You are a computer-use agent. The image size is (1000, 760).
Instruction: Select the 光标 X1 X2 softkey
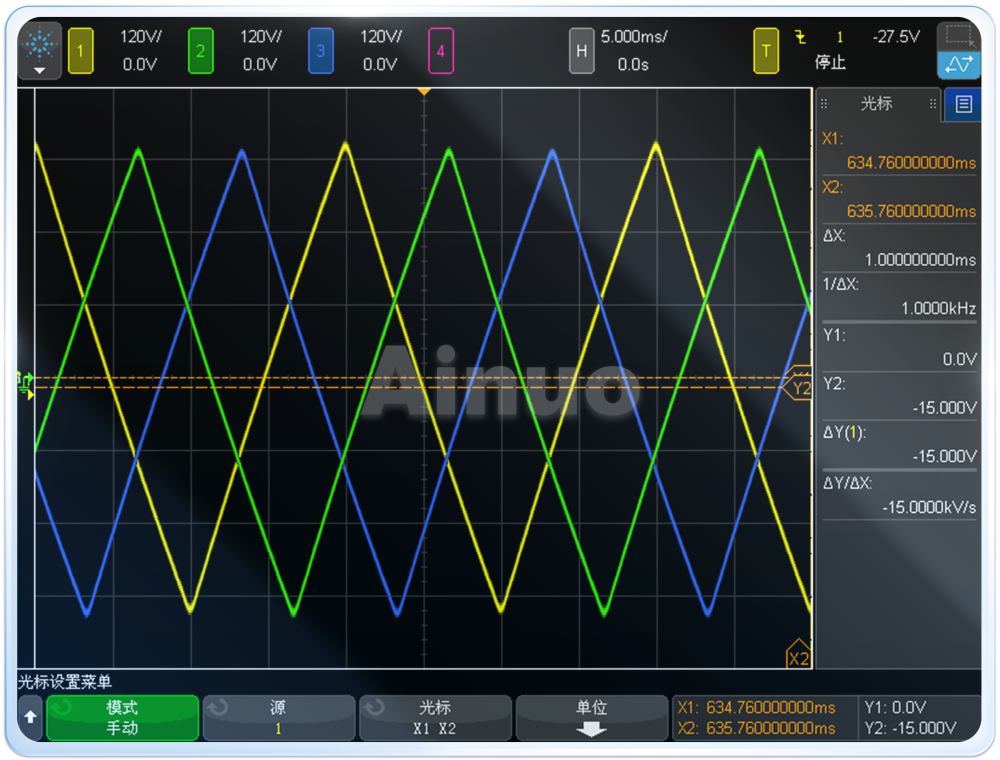tap(435, 717)
